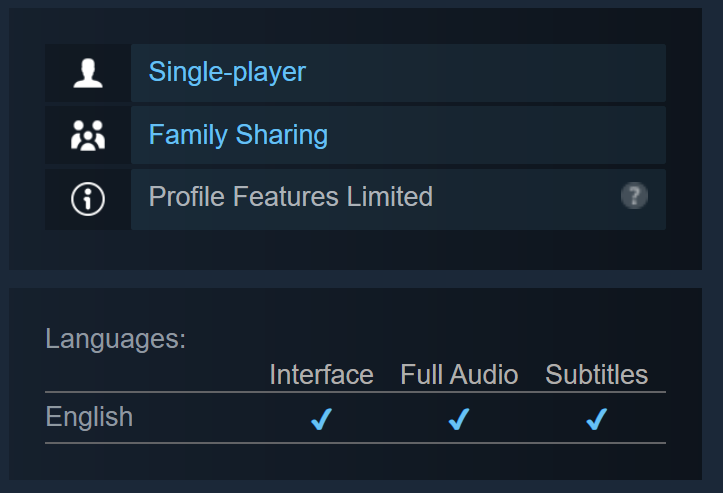Click the Subtitles checkmark for English
723x493 pixels.
tap(596, 420)
